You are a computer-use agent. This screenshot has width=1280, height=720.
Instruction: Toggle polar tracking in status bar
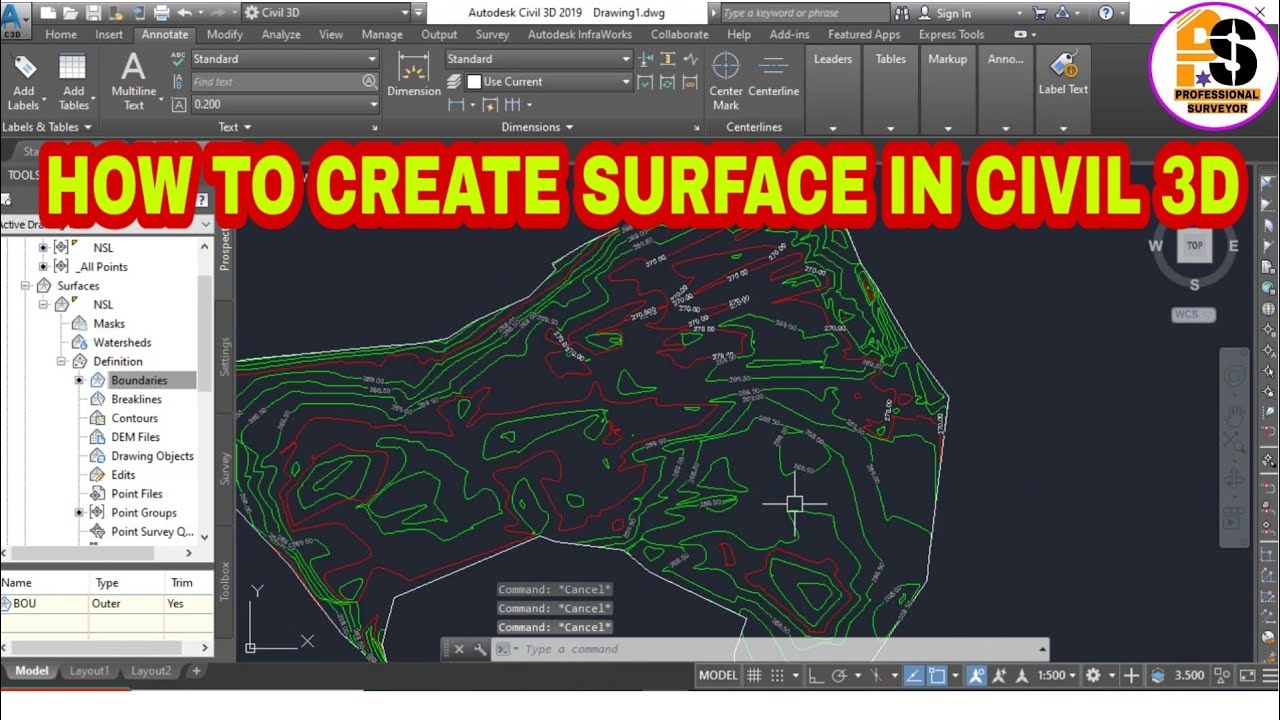(x=840, y=675)
